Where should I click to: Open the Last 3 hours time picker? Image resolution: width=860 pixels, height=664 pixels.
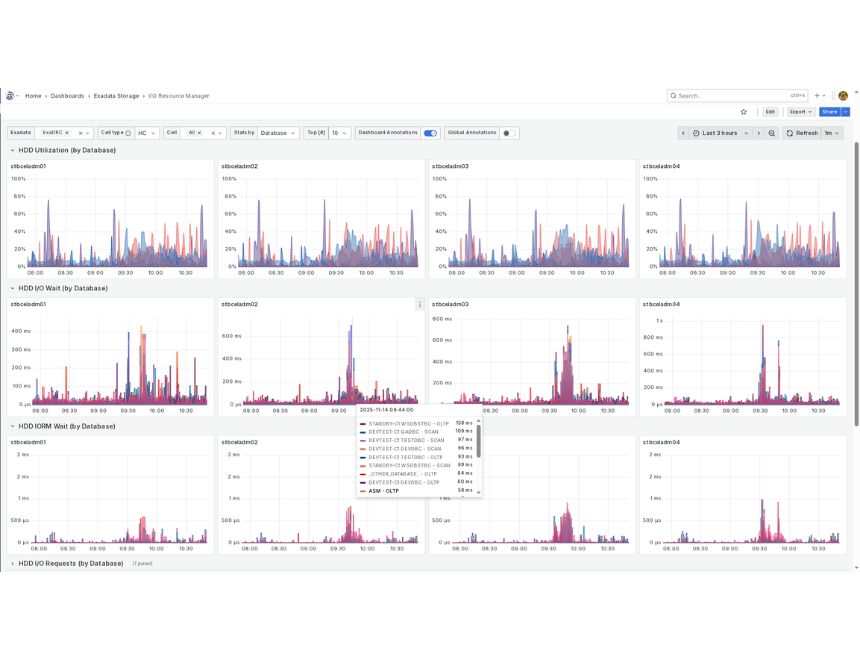point(720,133)
